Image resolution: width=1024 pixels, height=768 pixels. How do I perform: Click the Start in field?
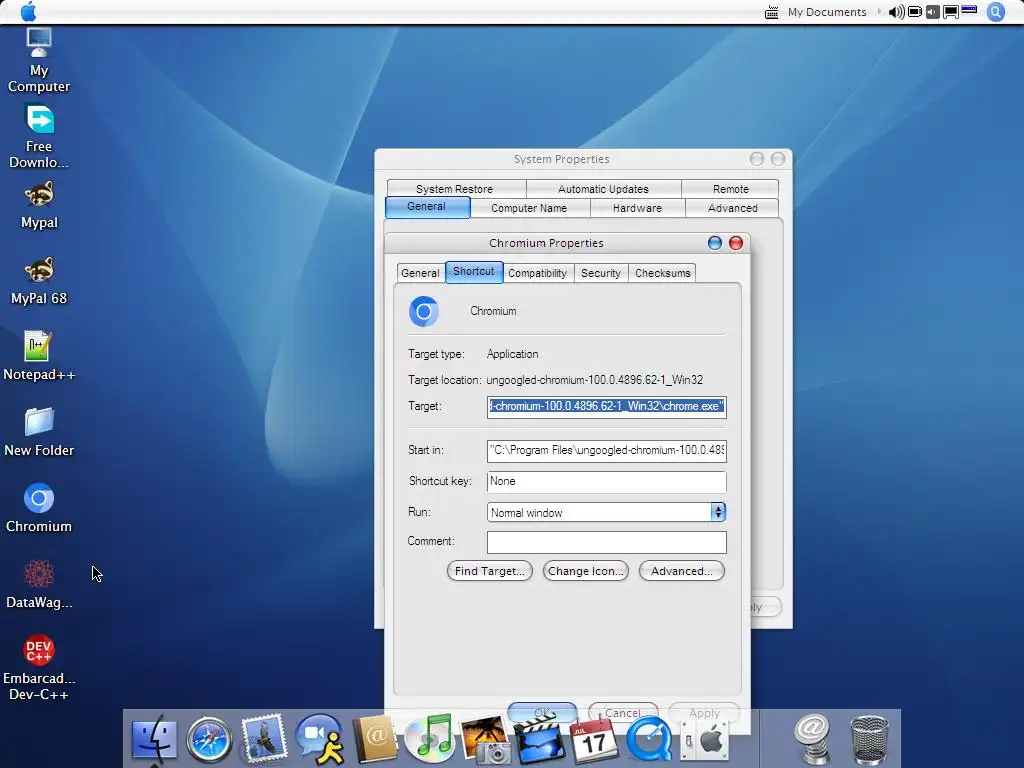point(607,451)
